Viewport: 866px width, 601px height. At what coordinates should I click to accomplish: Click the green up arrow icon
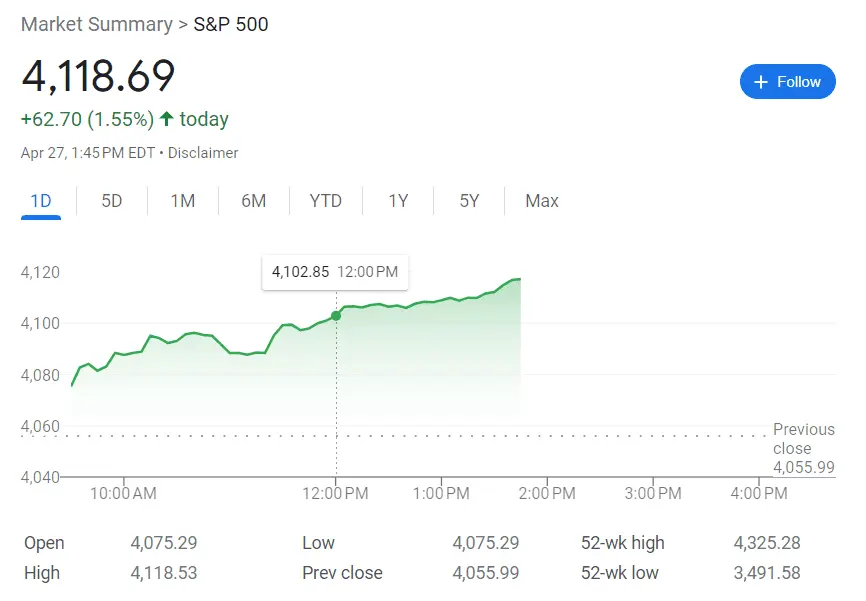167,119
